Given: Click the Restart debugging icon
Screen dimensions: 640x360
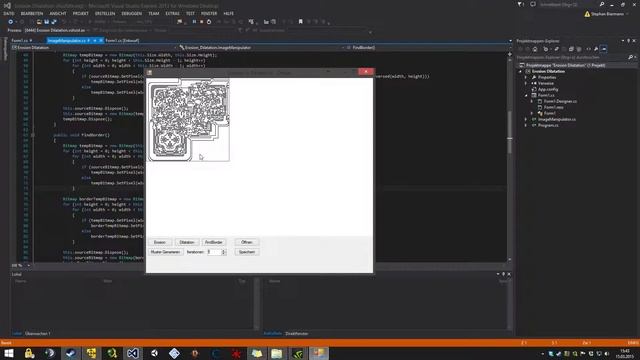Looking at the screenshot, I should click(209, 22).
